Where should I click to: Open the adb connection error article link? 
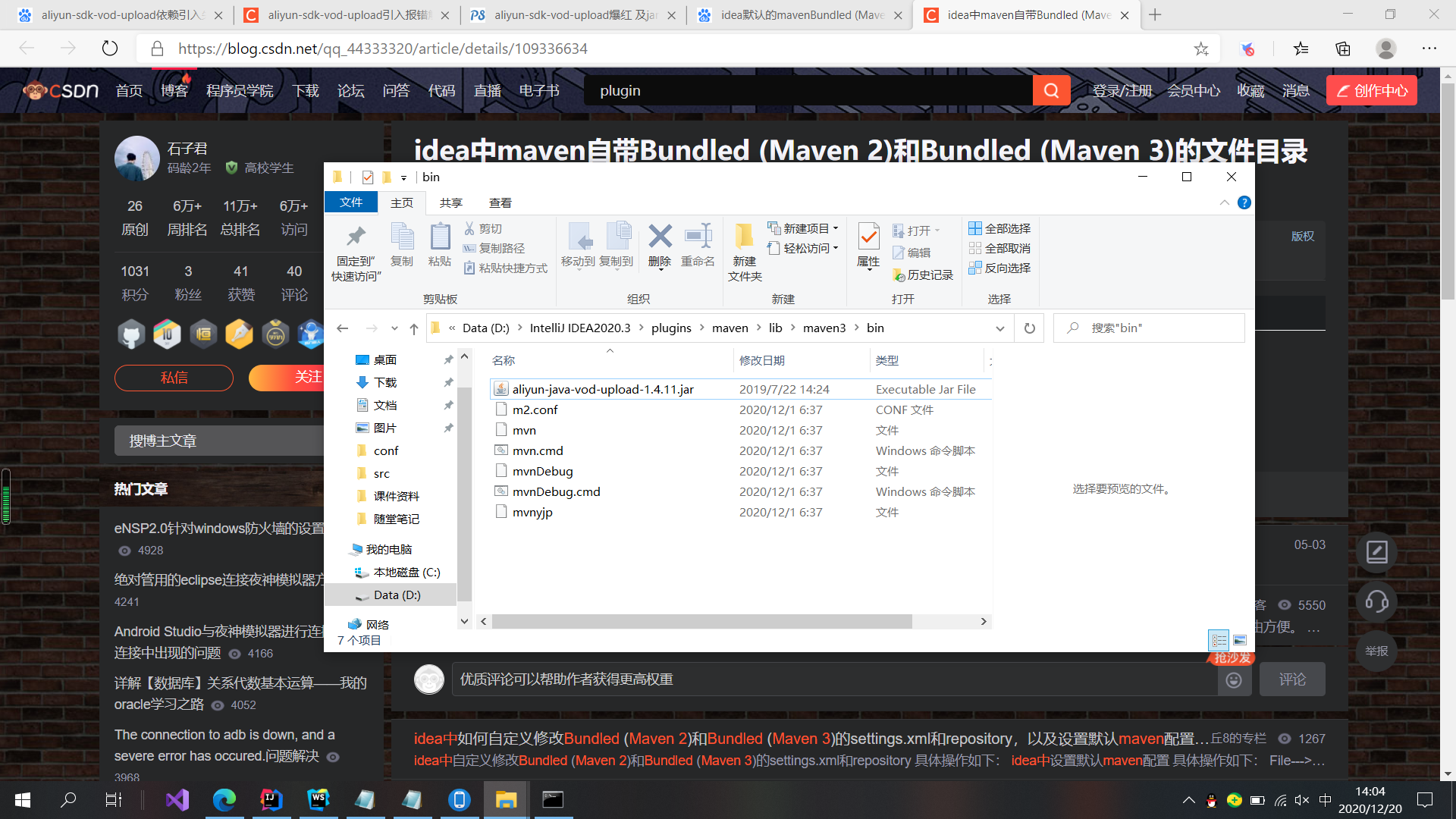pyautogui.click(x=224, y=745)
